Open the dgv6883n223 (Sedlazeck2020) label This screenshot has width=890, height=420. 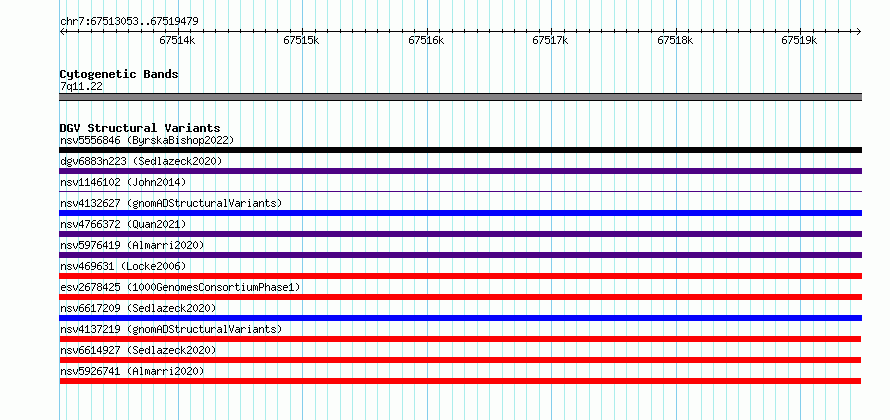(x=141, y=161)
